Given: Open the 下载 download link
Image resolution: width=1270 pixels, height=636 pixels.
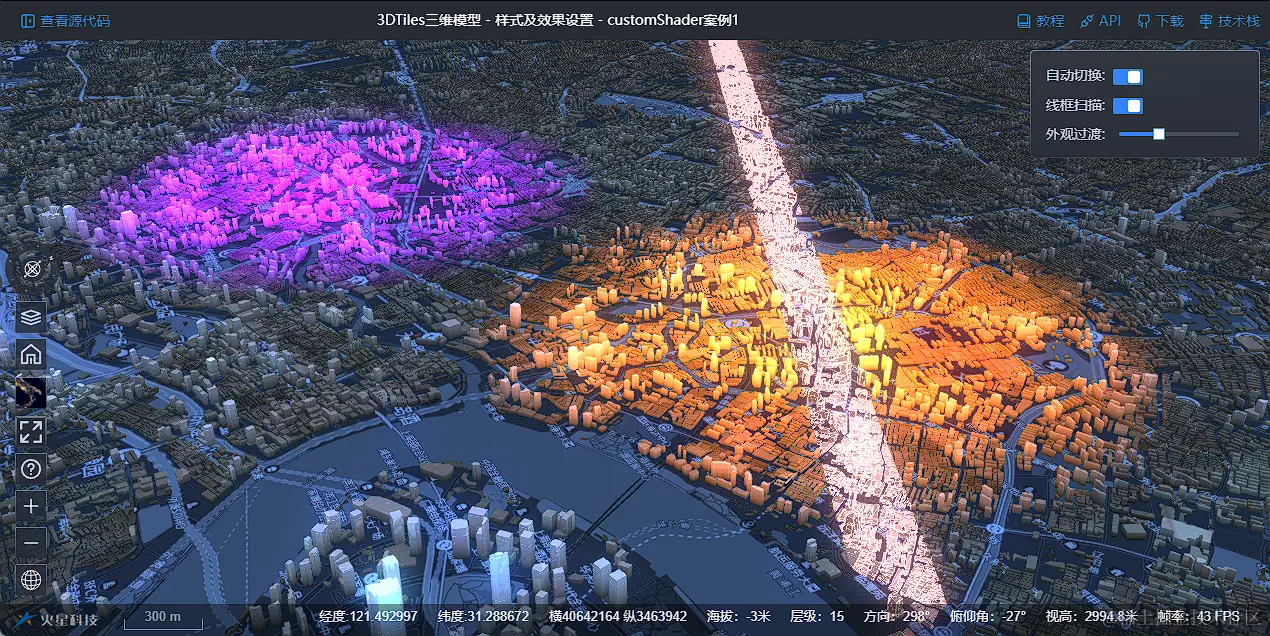Looking at the screenshot, I should 1160,20.
